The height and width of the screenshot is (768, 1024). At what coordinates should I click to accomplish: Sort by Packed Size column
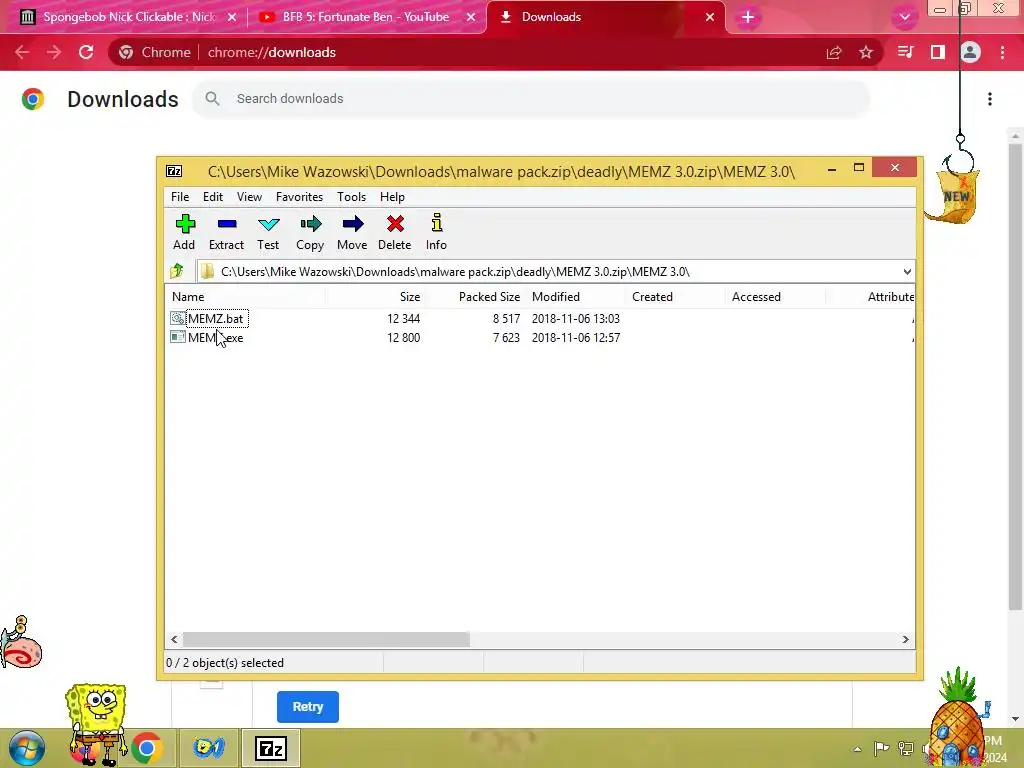click(475, 296)
